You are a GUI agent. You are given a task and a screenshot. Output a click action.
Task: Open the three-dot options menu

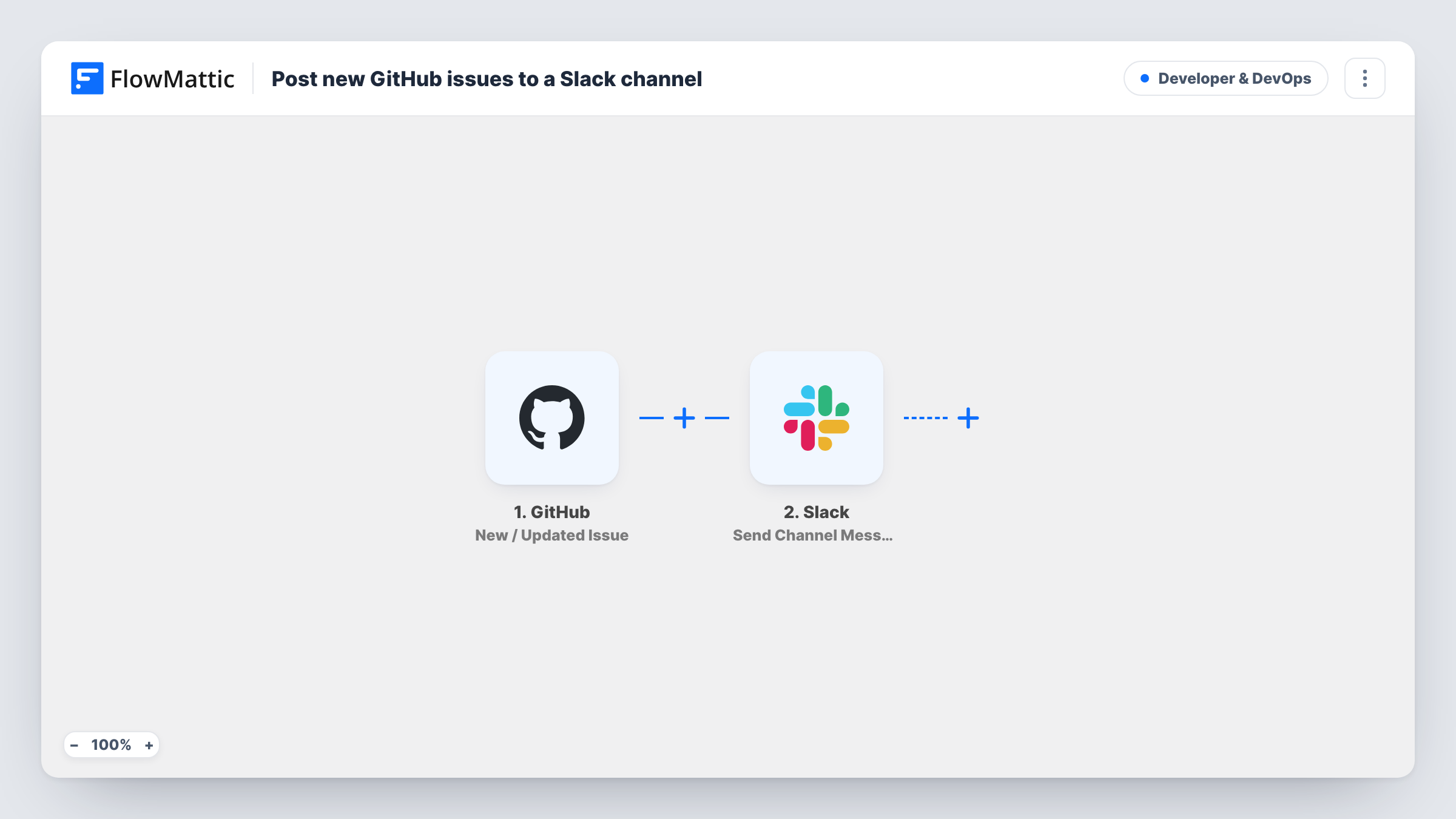(1364, 78)
